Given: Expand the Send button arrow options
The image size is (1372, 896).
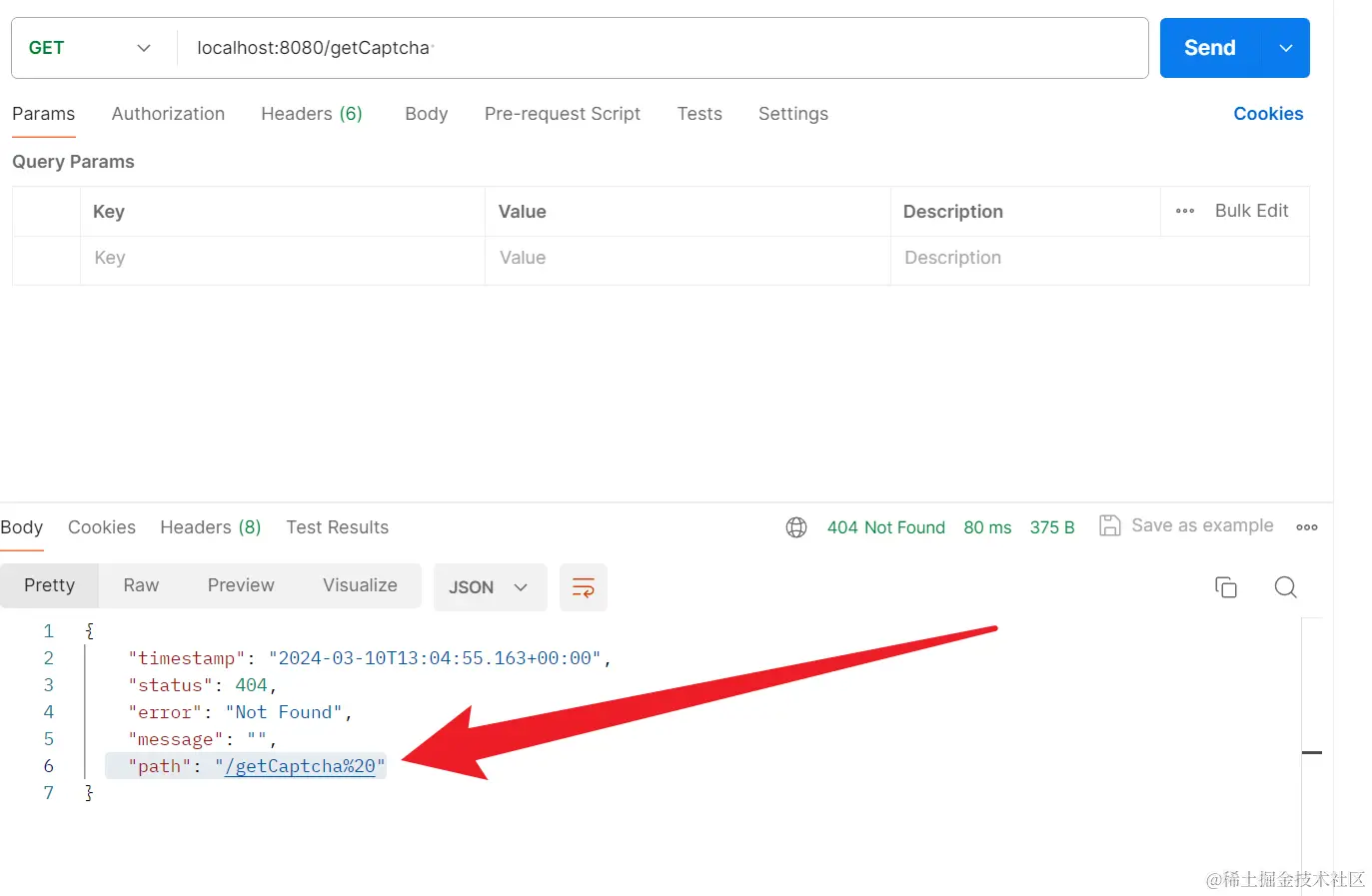Looking at the screenshot, I should pos(1286,48).
